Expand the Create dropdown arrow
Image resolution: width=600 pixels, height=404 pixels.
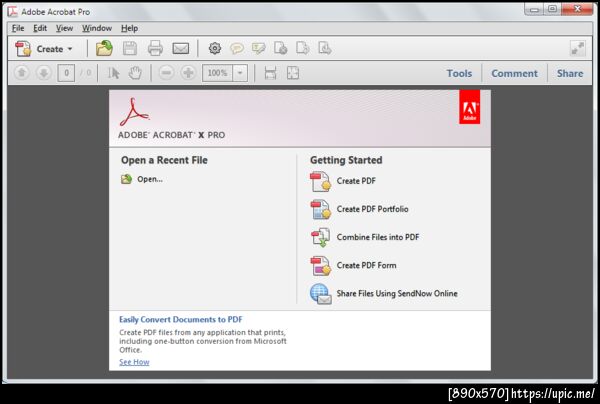[x=70, y=49]
